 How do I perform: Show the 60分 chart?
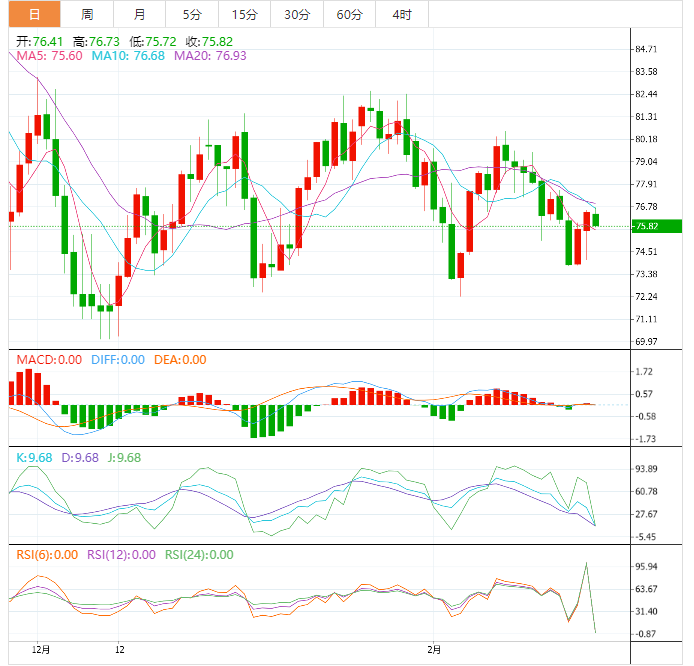point(349,14)
